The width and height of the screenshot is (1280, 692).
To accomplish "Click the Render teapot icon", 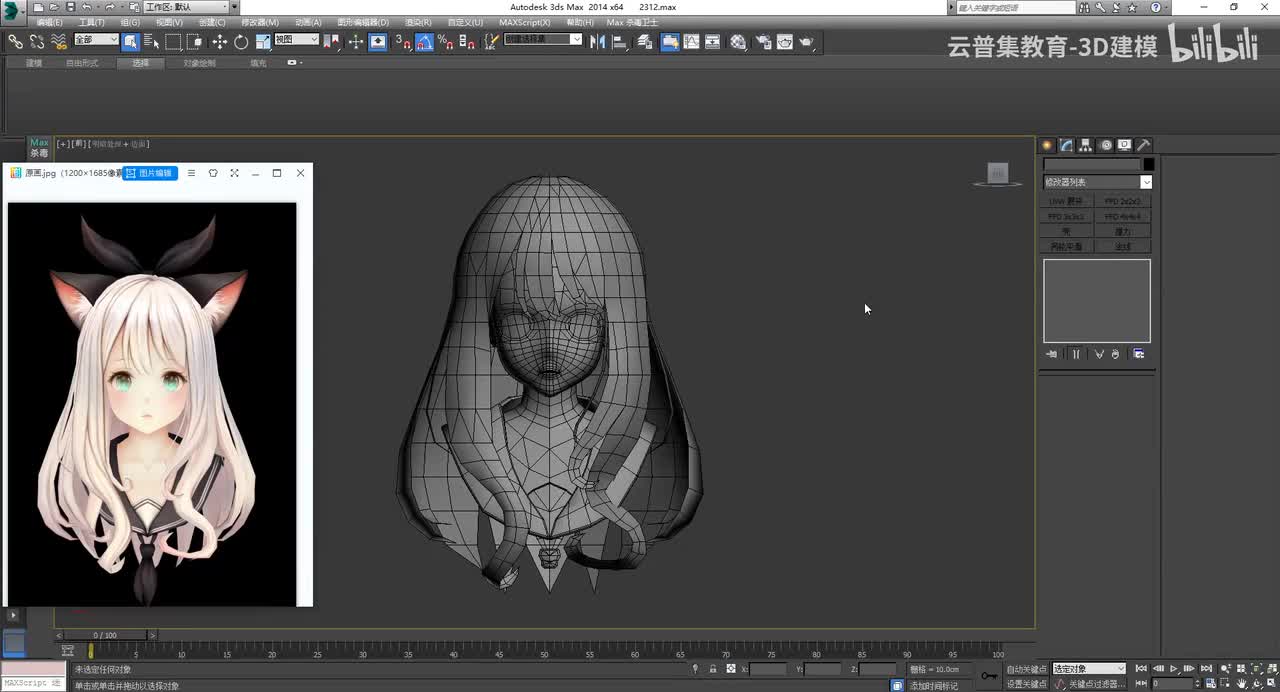I will [806, 42].
